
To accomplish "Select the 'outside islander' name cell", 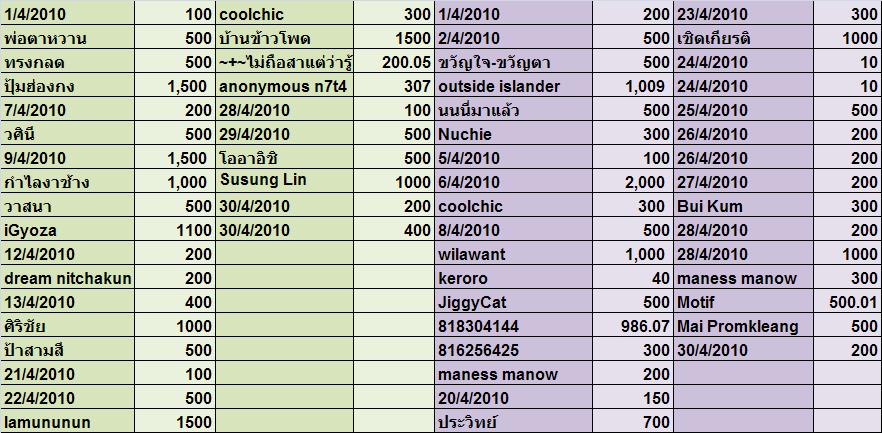I will [513, 86].
